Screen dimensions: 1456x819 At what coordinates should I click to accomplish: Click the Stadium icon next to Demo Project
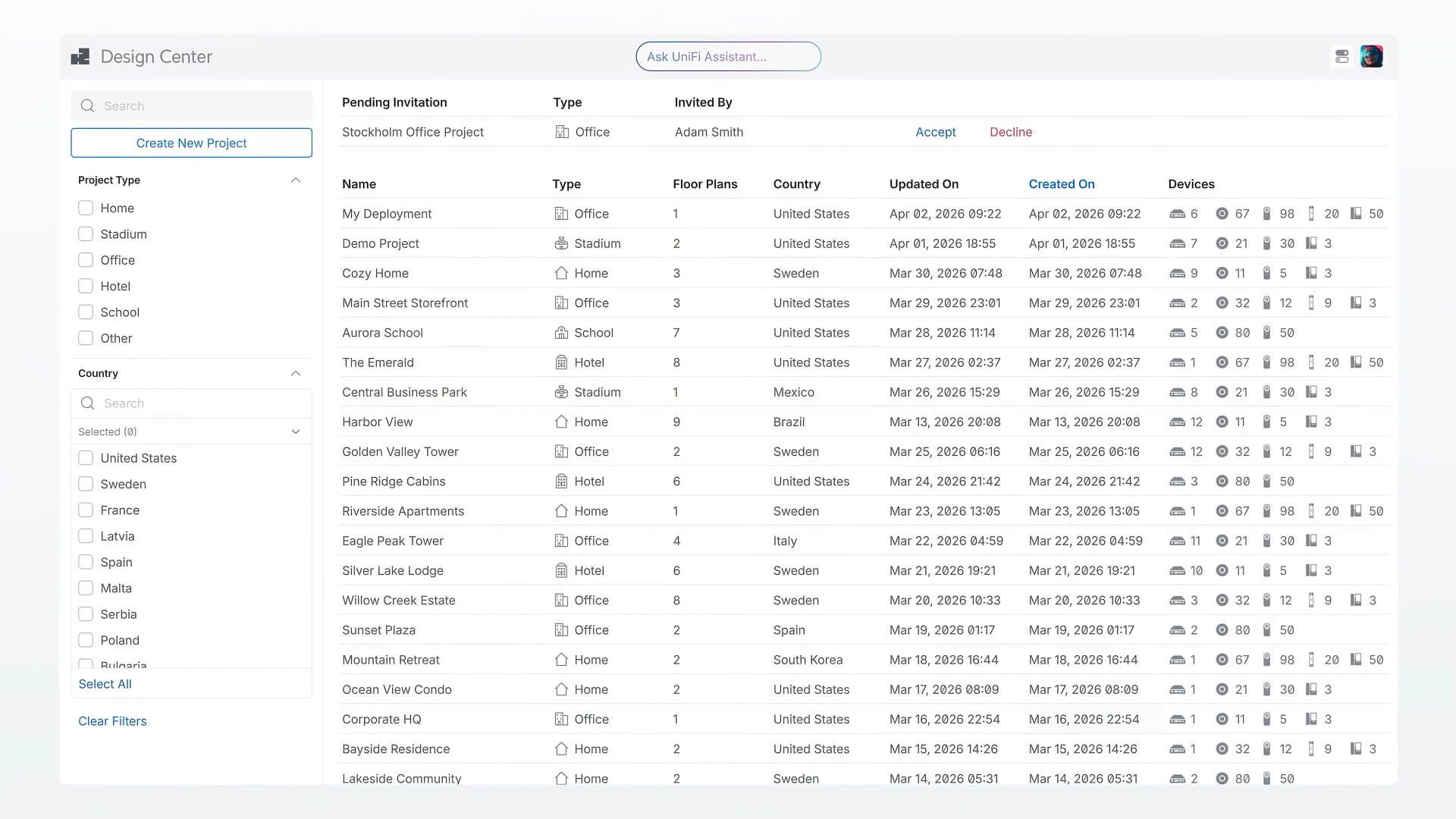[561, 243]
